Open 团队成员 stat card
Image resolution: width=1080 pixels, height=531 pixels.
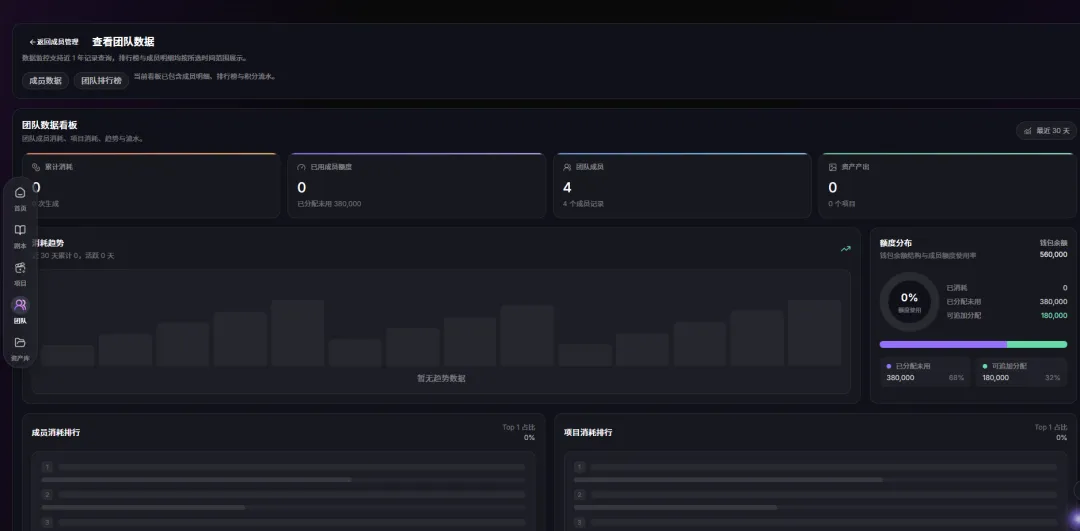[x=682, y=185]
